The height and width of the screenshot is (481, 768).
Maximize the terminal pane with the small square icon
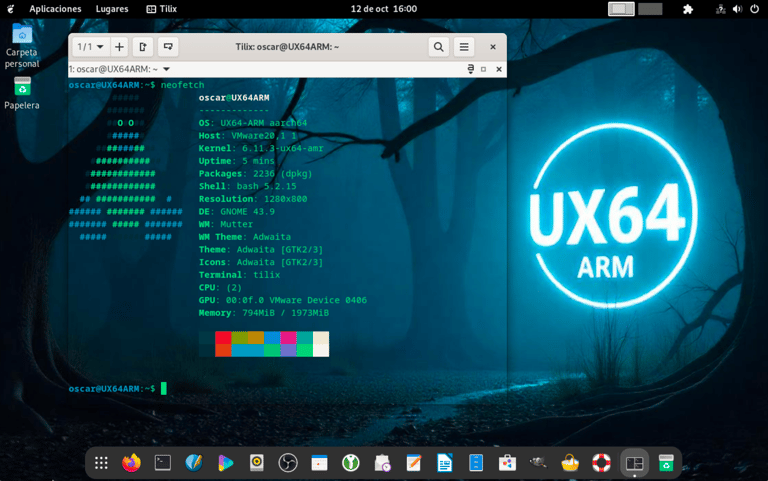tap(483, 69)
